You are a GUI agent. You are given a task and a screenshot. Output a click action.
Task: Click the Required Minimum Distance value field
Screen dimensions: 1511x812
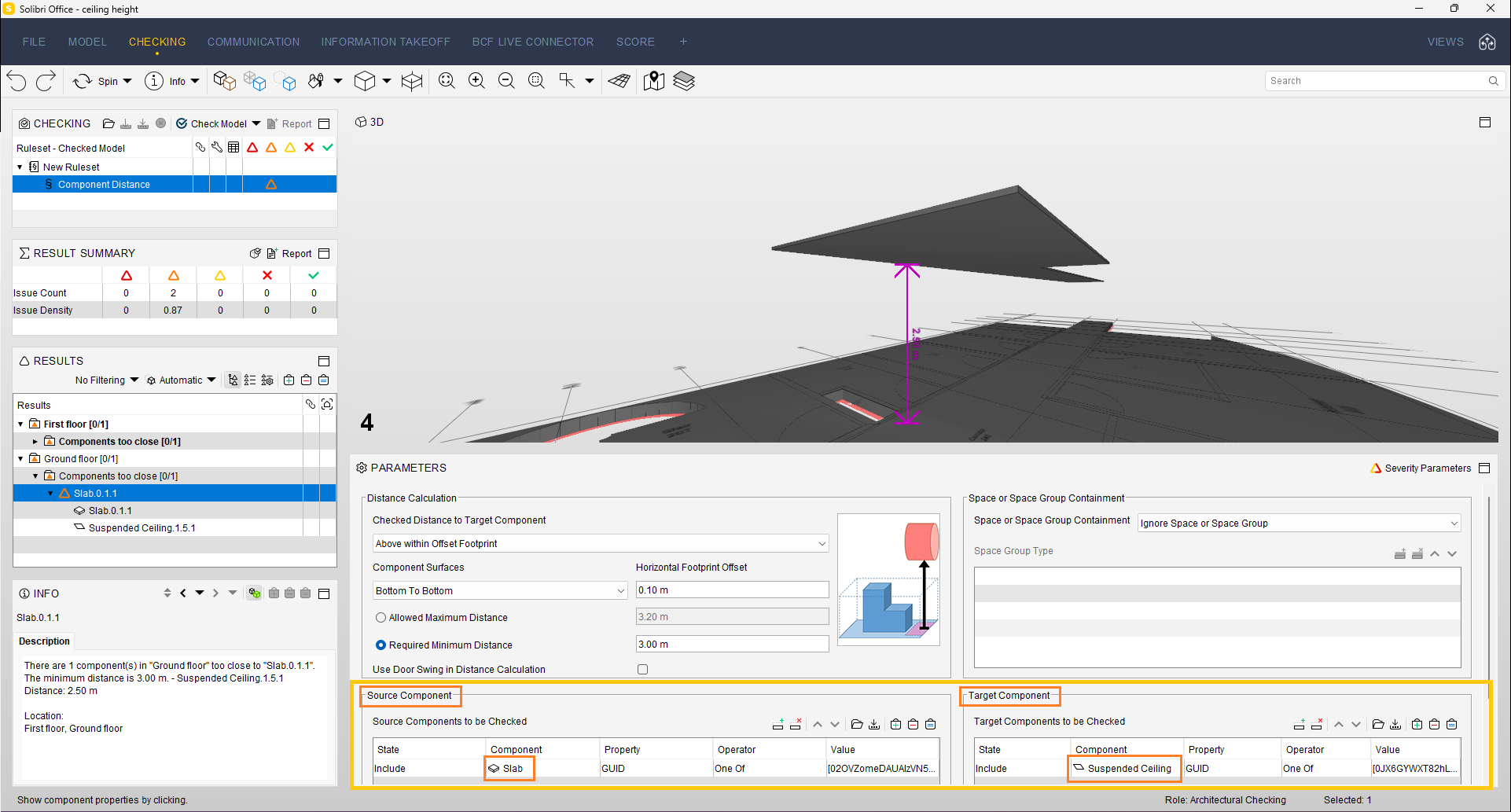tap(732, 644)
